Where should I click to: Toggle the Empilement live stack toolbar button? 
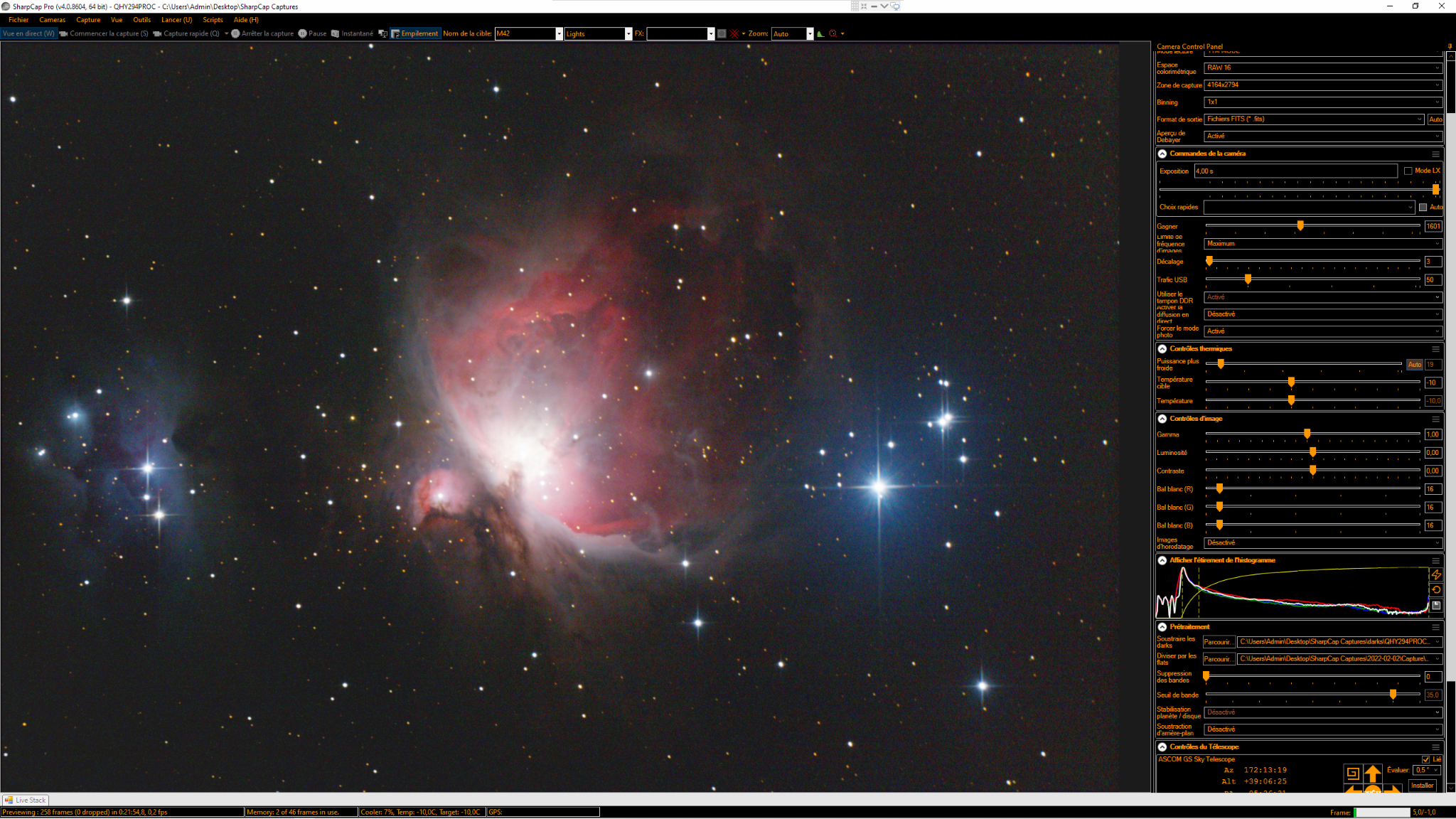click(415, 33)
